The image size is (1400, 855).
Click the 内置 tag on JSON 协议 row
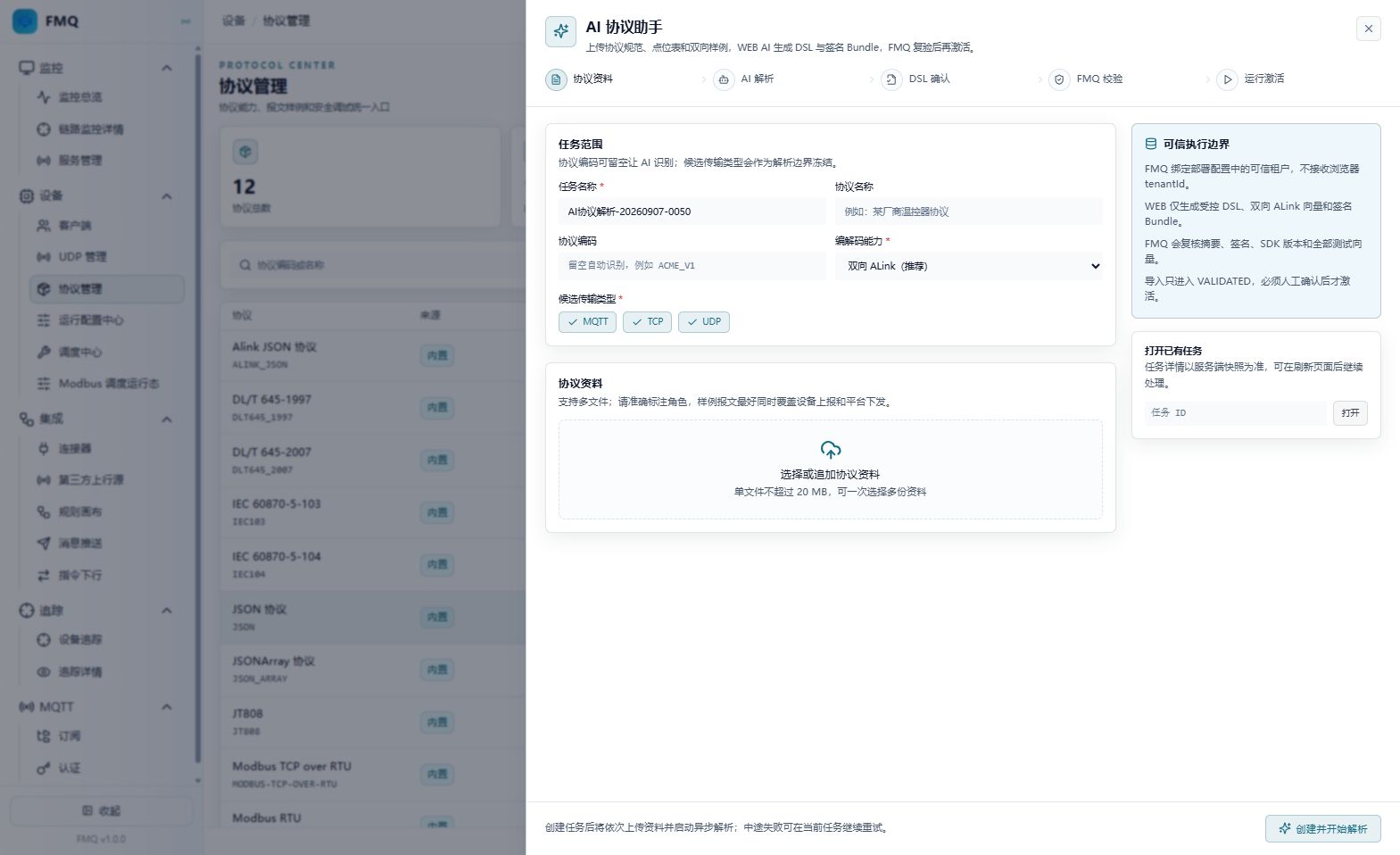point(437,618)
